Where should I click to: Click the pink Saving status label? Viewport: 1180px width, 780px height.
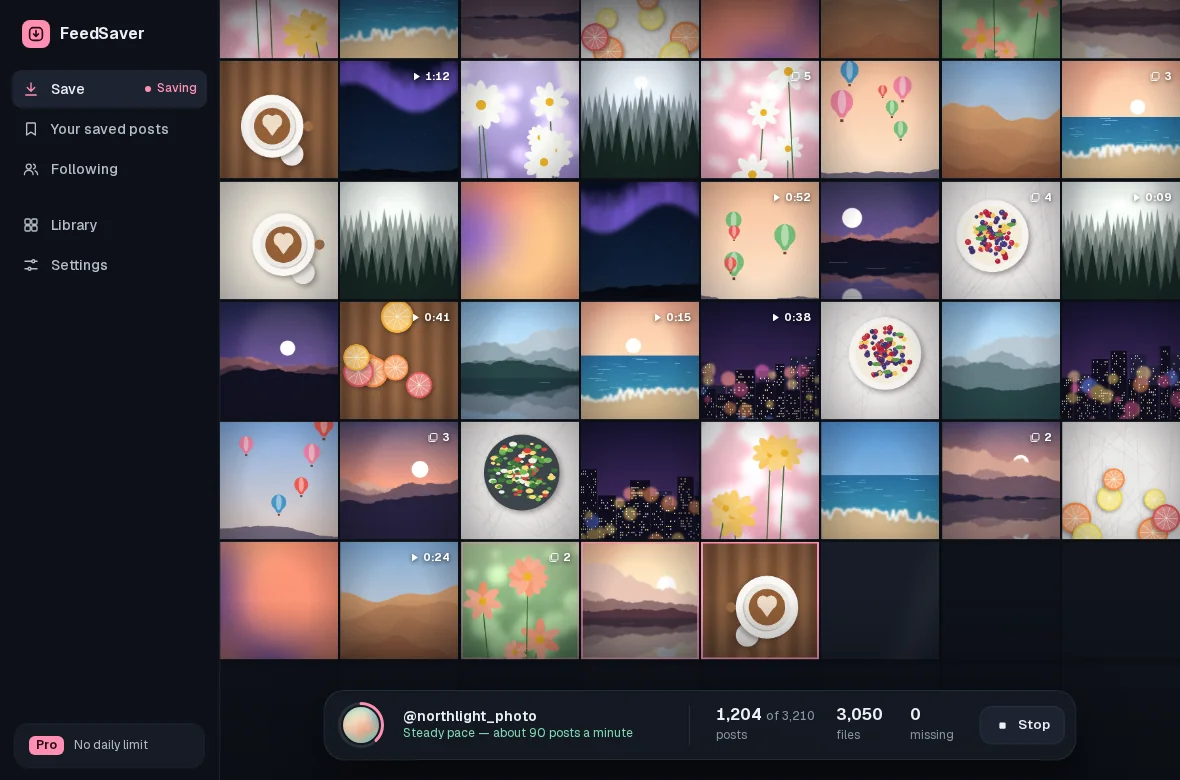pyautogui.click(x=171, y=88)
